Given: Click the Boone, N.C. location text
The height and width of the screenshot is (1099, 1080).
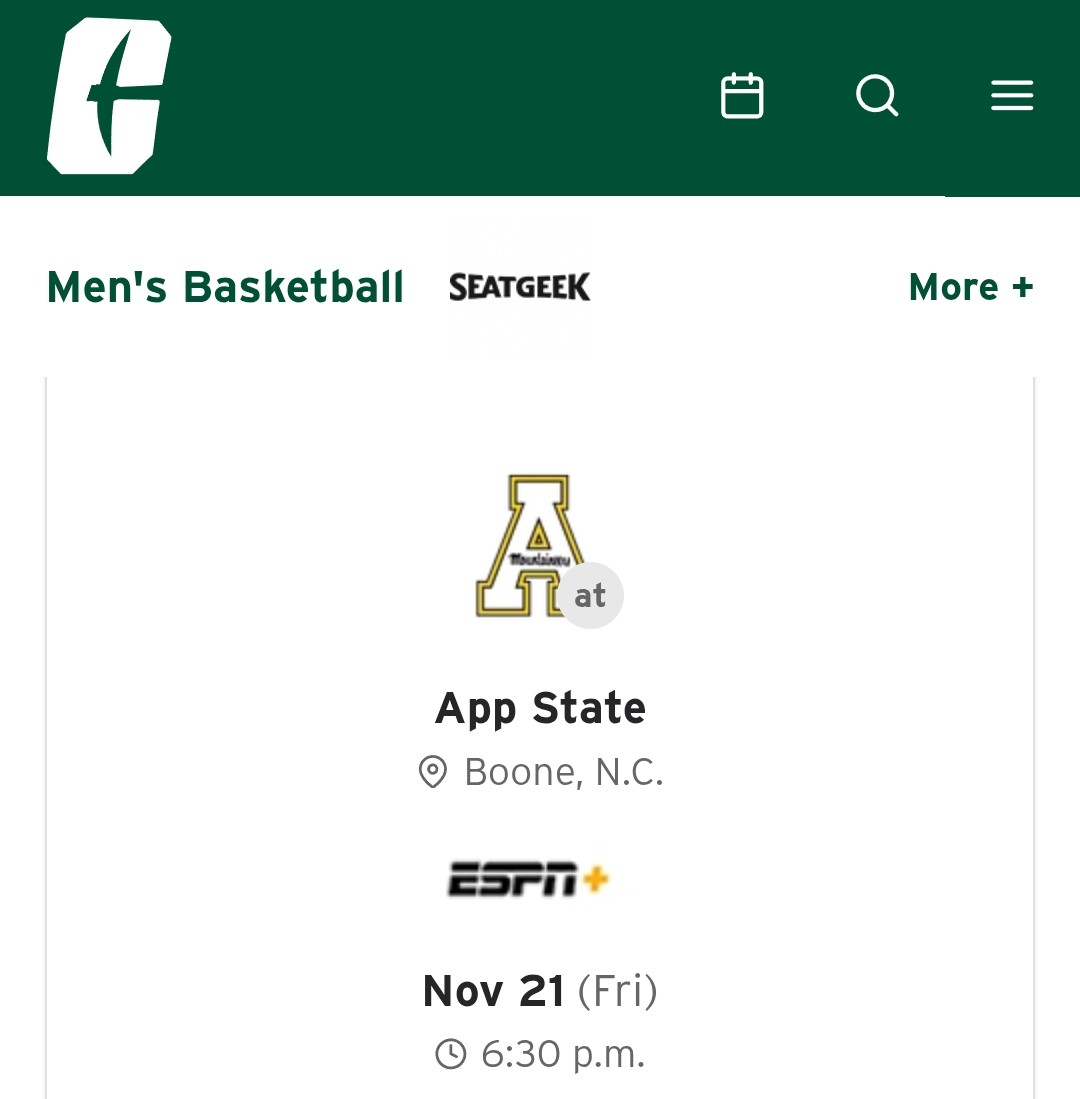Looking at the screenshot, I should point(564,772).
